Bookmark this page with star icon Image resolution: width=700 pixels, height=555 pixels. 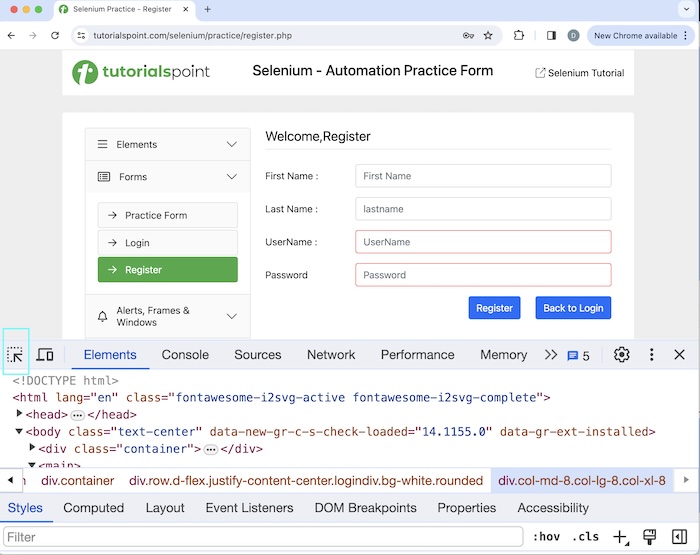(x=488, y=35)
